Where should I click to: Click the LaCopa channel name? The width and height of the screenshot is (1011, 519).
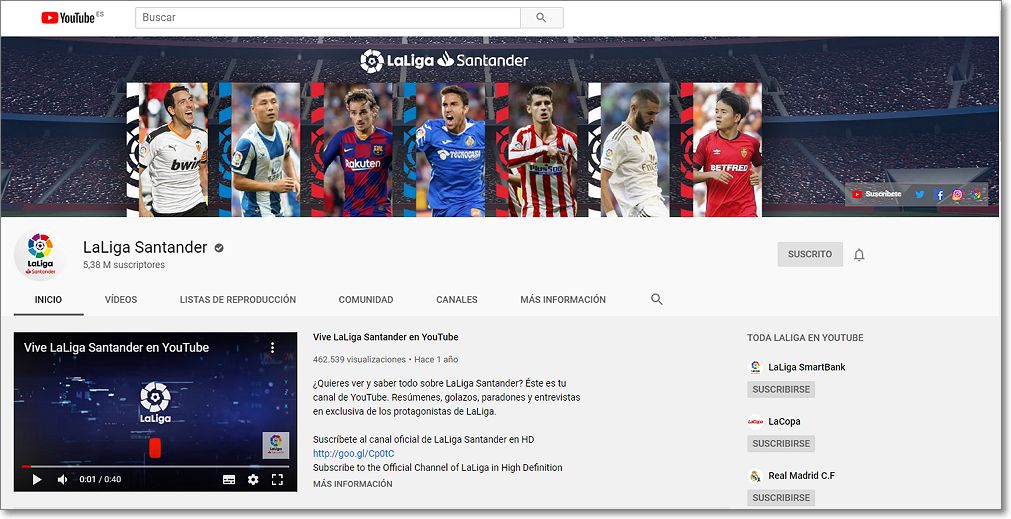784,421
